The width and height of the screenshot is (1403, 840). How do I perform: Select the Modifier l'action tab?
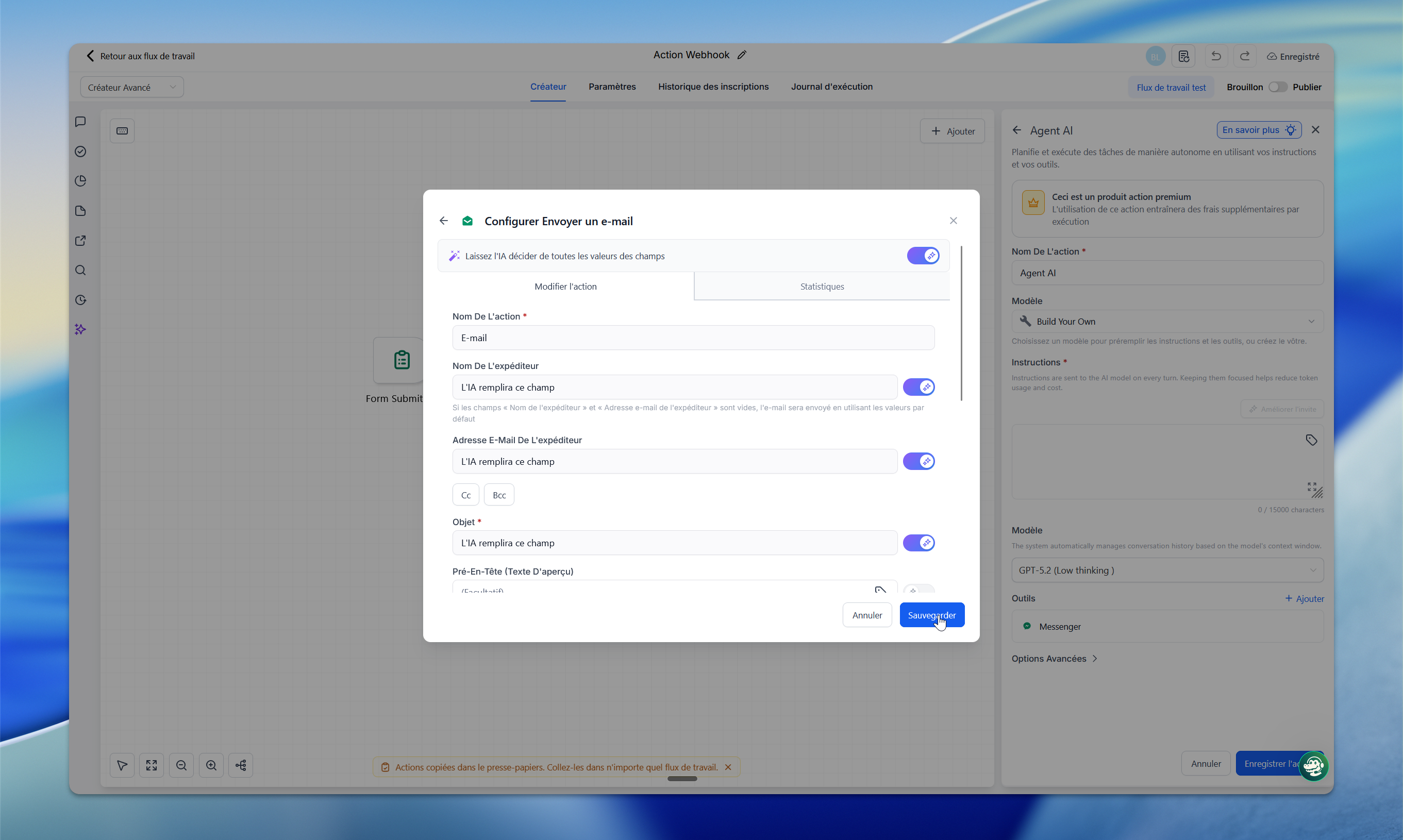[565, 287]
